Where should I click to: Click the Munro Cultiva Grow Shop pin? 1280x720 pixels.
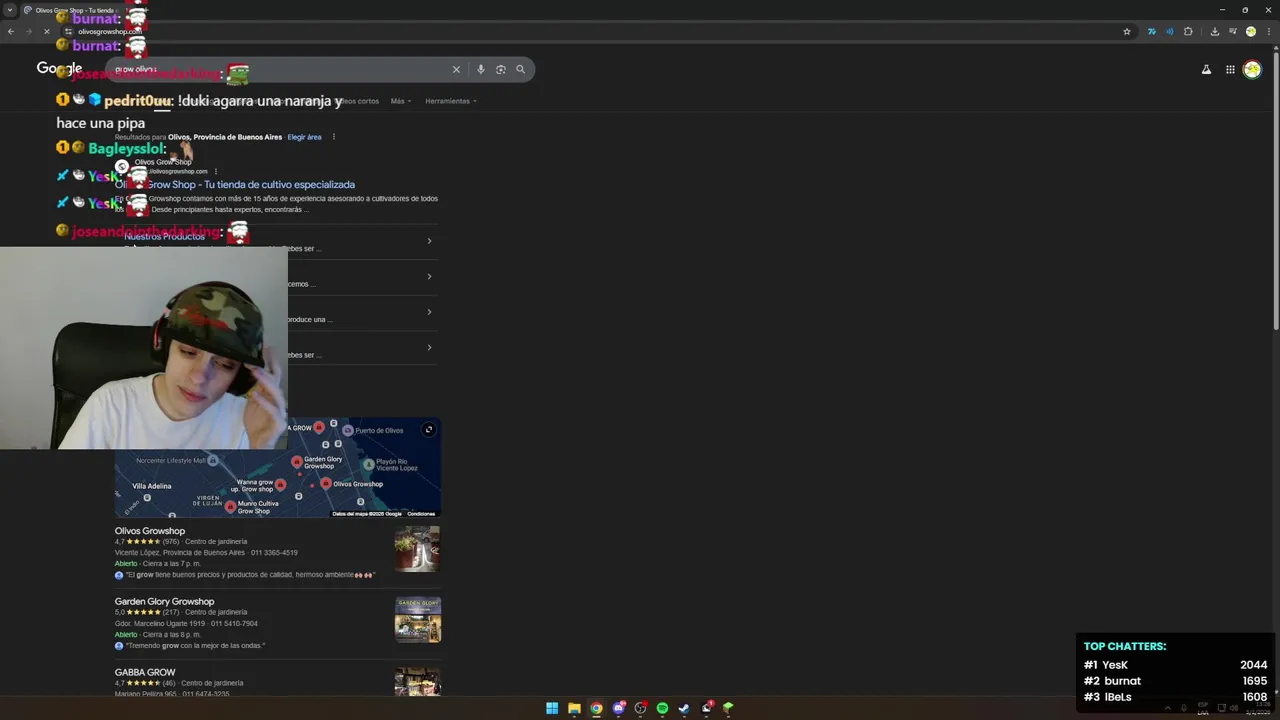coord(231,507)
